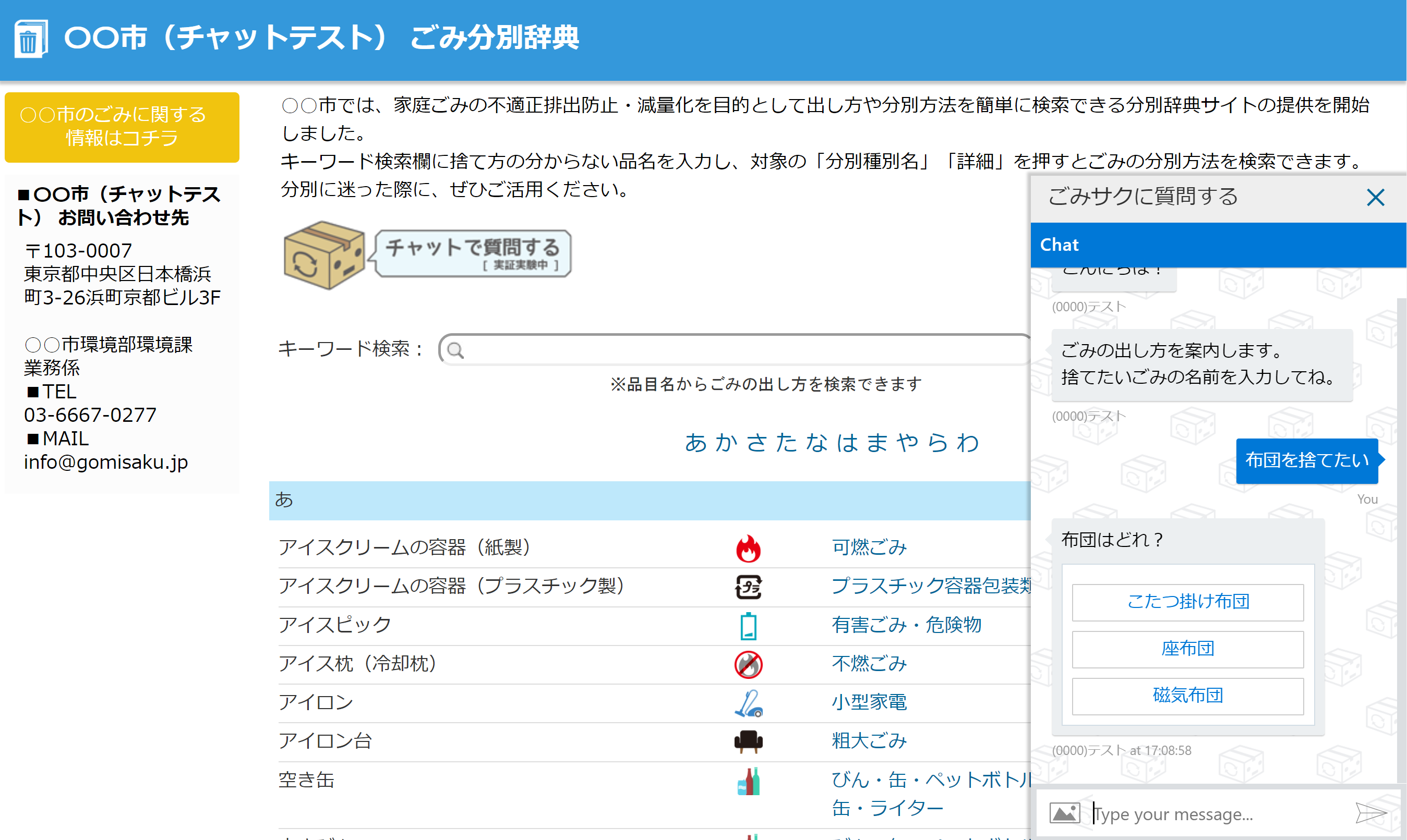Open the yellow ごみに関する情報はコチラ button

[x=122, y=127]
